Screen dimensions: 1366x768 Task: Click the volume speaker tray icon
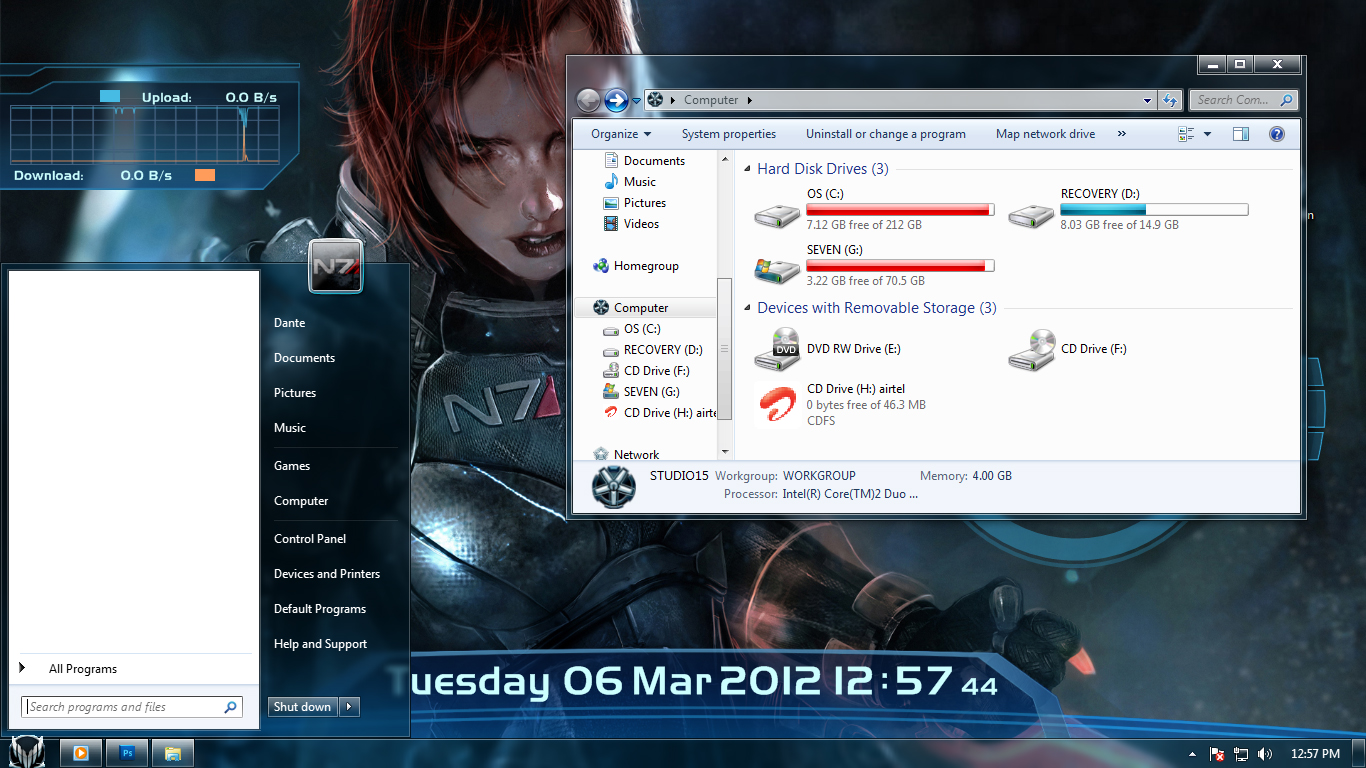[1265, 754]
